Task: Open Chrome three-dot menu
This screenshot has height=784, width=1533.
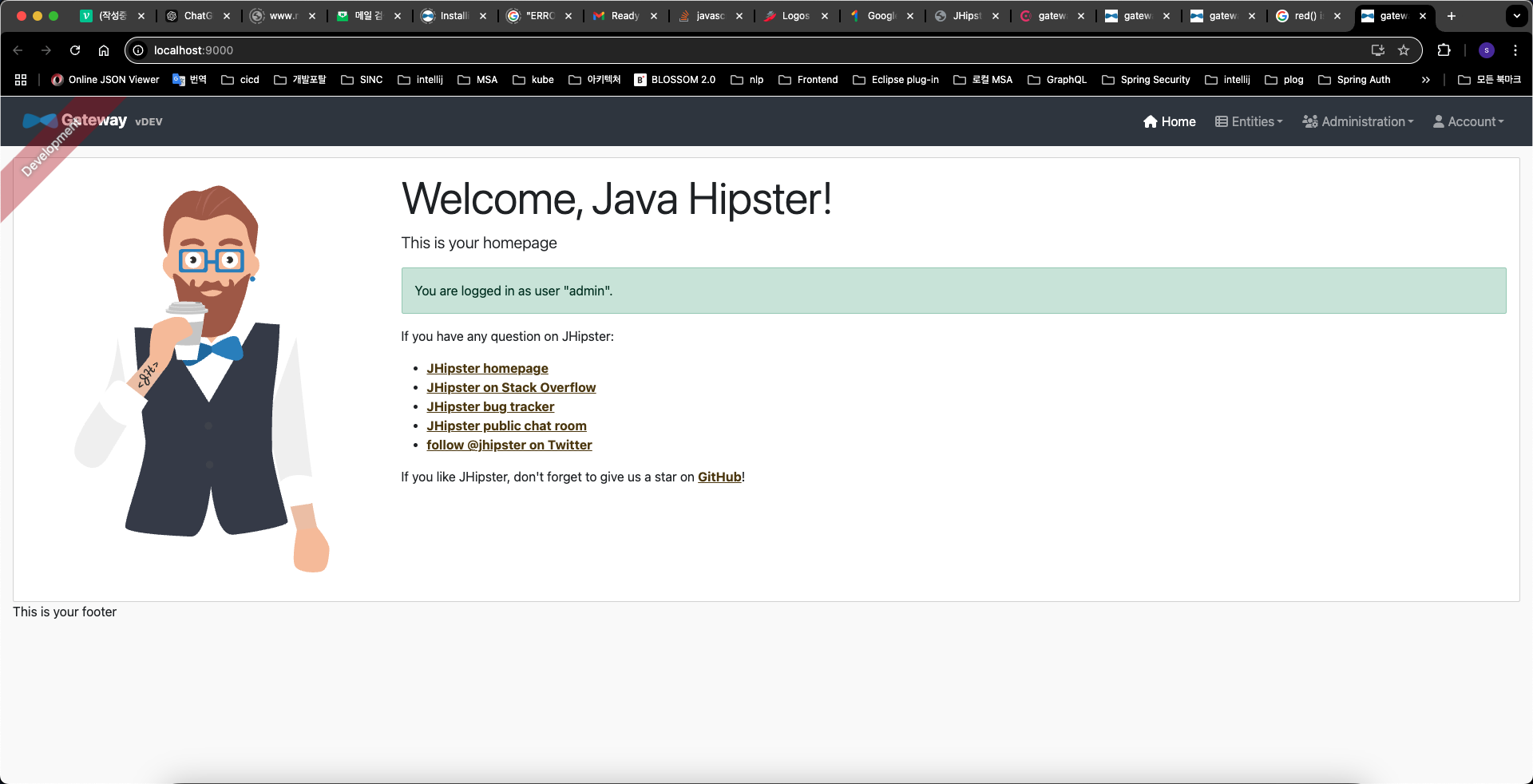Action: point(1515,50)
